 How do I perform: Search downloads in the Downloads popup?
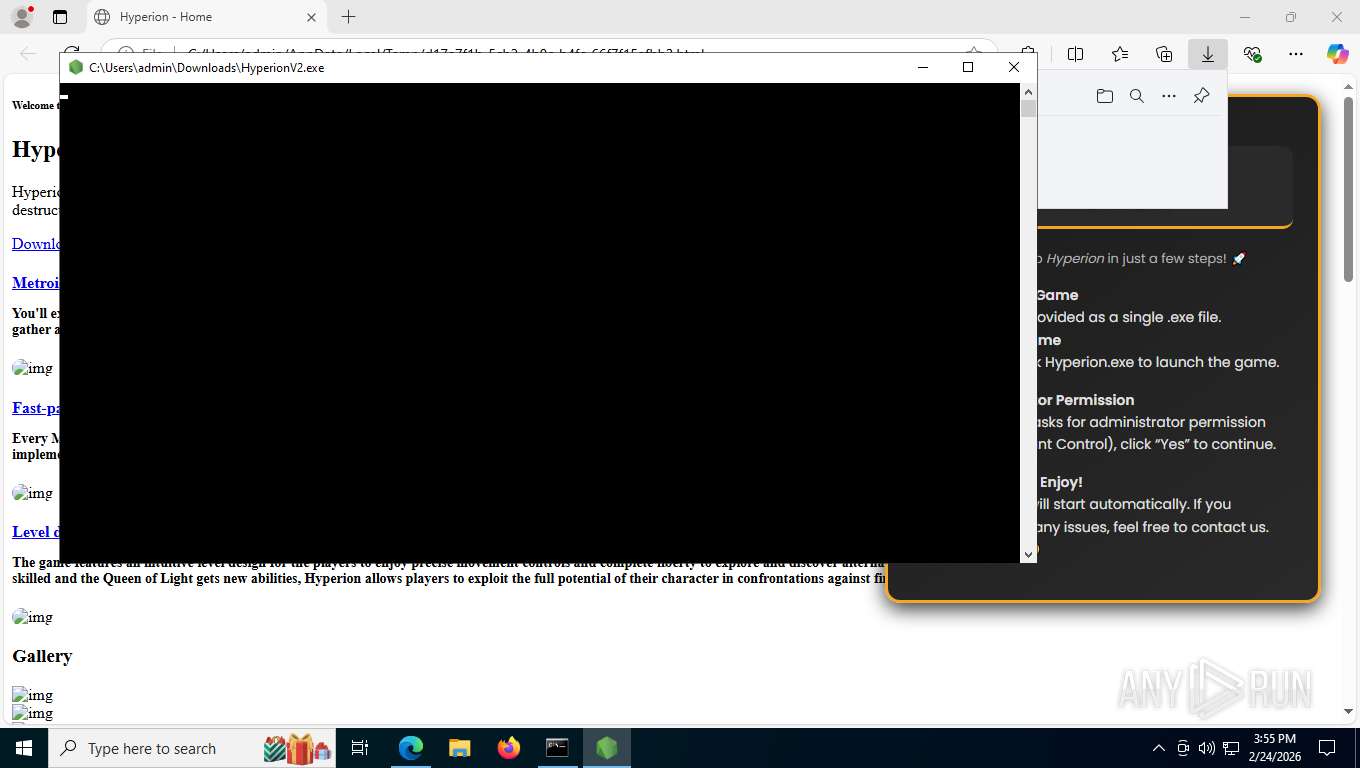tap(1137, 96)
